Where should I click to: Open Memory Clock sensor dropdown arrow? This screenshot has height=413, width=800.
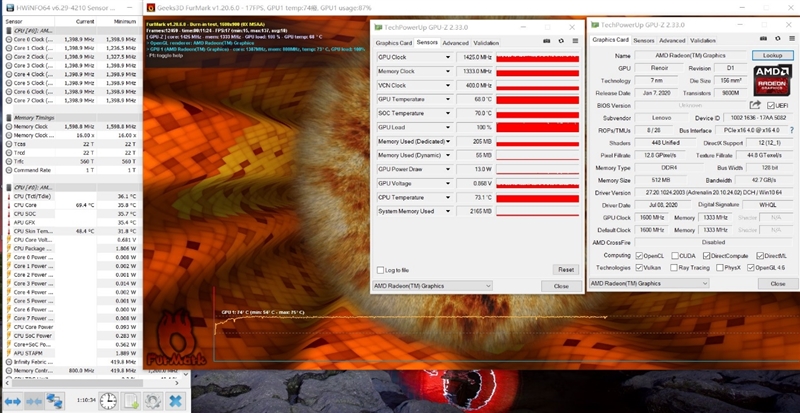pyautogui.click(x=448, y=71)
